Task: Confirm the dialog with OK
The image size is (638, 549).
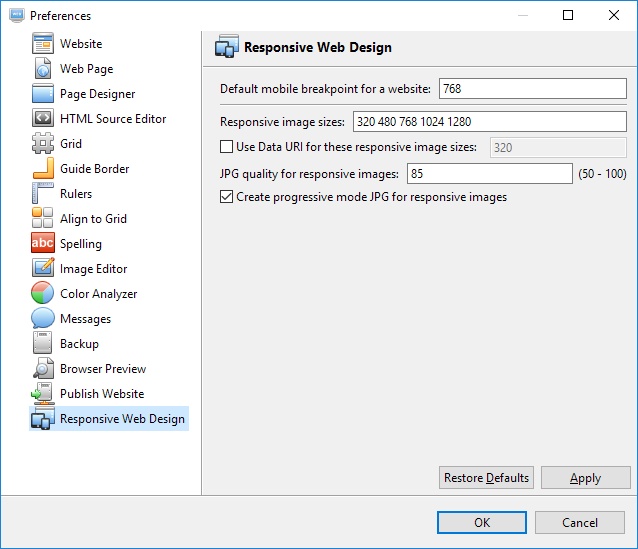Action: coord(482,523)
